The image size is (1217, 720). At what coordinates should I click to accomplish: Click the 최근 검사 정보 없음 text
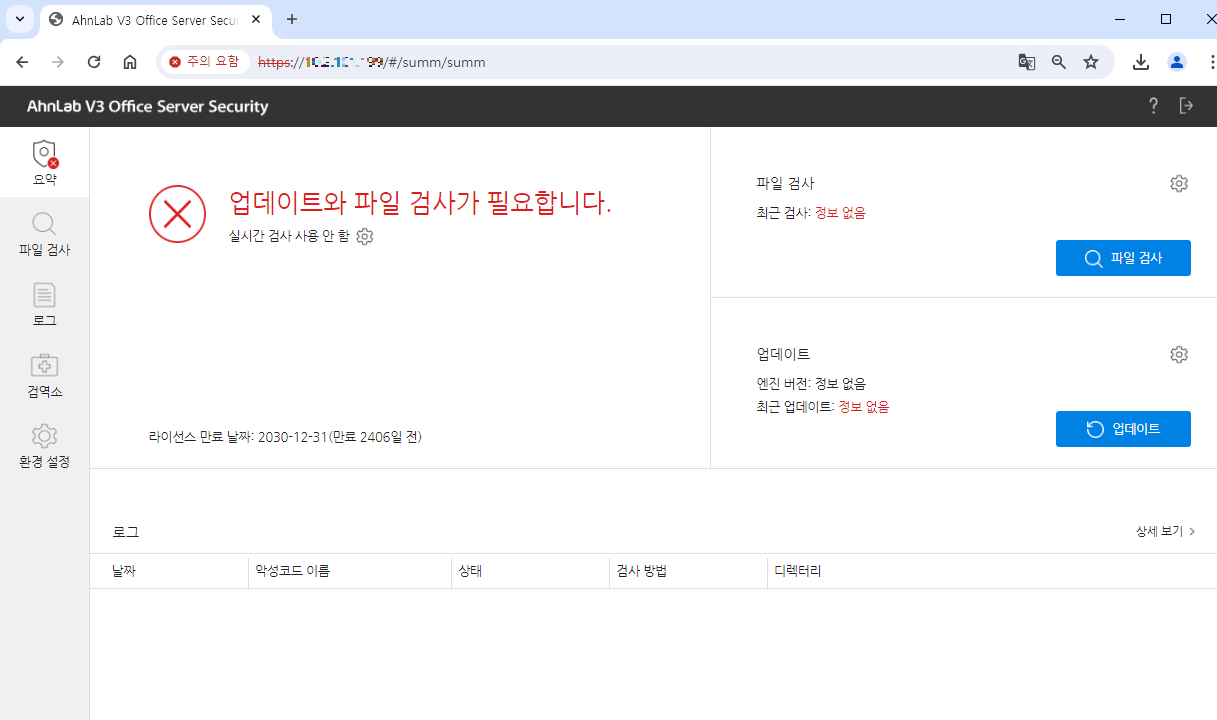coord(811,213)
